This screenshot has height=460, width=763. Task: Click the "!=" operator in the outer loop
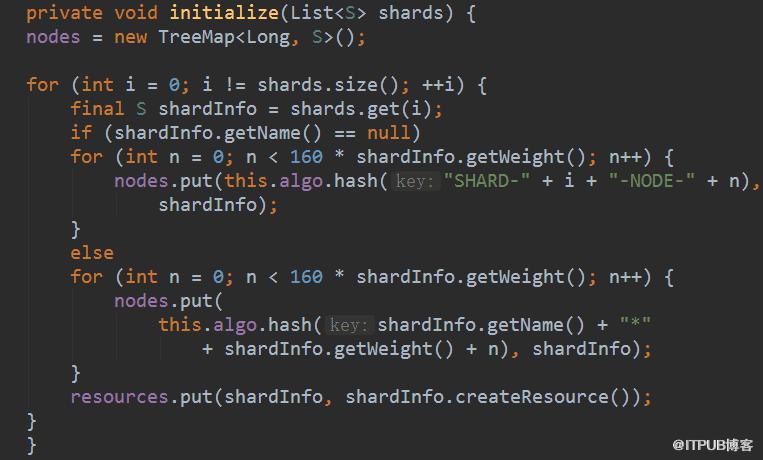[x=236, y=85]
